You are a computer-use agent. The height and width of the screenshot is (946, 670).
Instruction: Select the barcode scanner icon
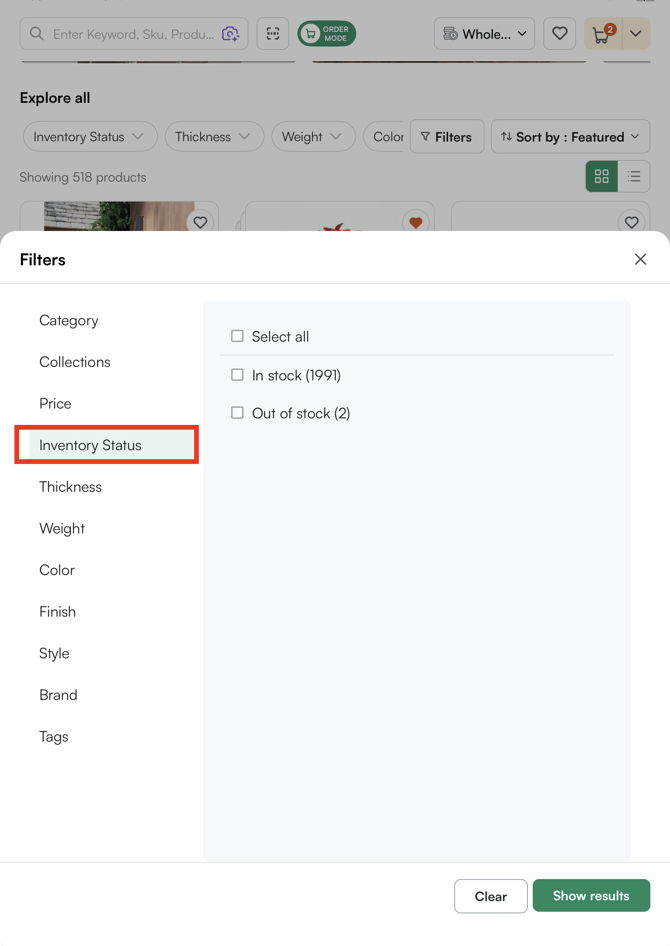coord(272,33)
